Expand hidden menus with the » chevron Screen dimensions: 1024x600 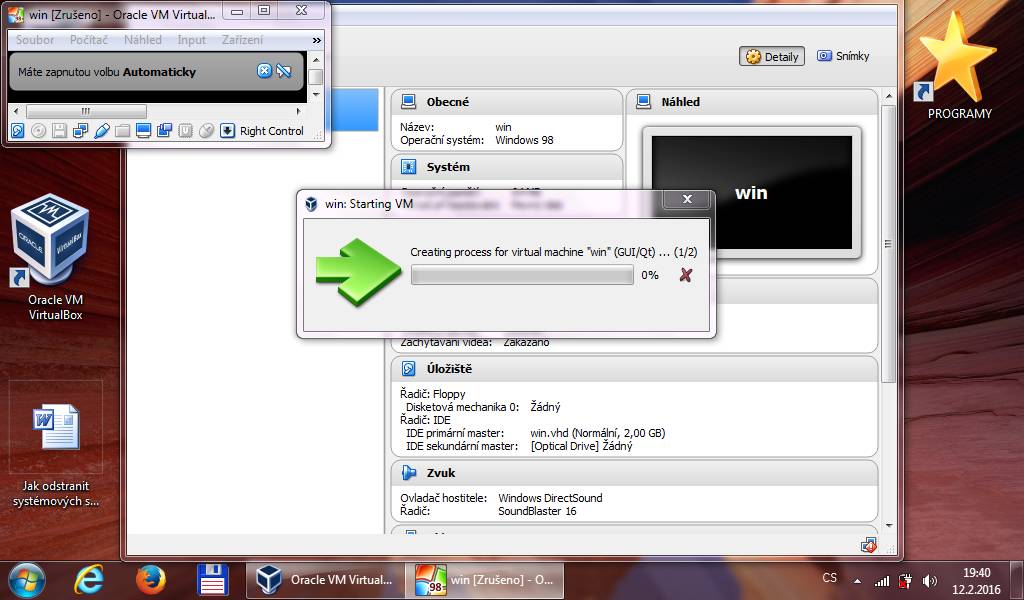(x=317, y=40)
